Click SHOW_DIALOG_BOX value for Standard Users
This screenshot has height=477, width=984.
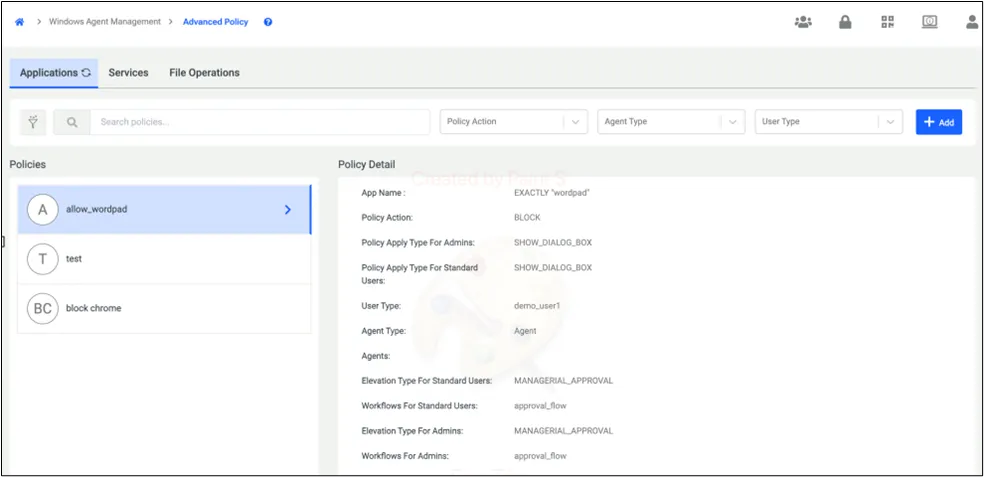[x=553, y=268]
